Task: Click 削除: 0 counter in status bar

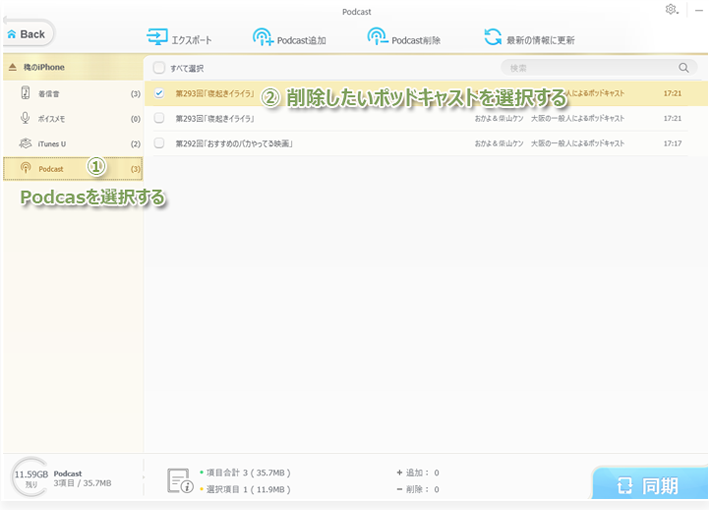Action: pos(418,489)
